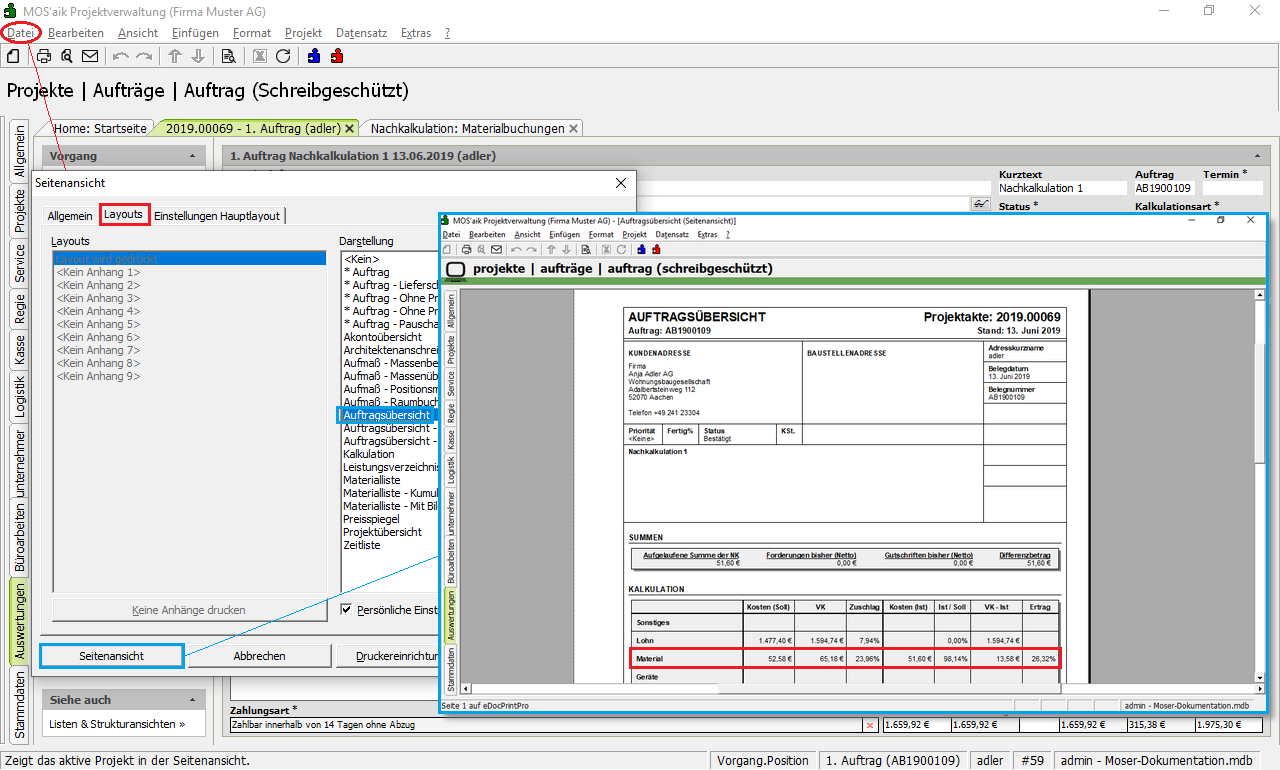Open the Extras menu

[x=415, y=33]
